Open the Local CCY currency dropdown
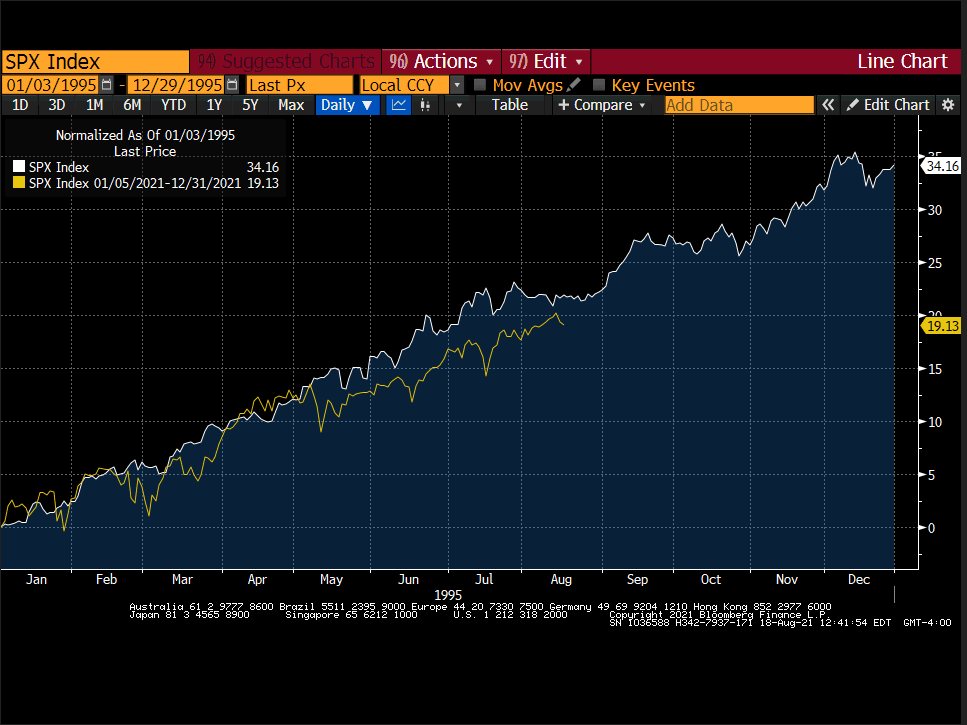 pyautogui.click(x=457, y=85)
